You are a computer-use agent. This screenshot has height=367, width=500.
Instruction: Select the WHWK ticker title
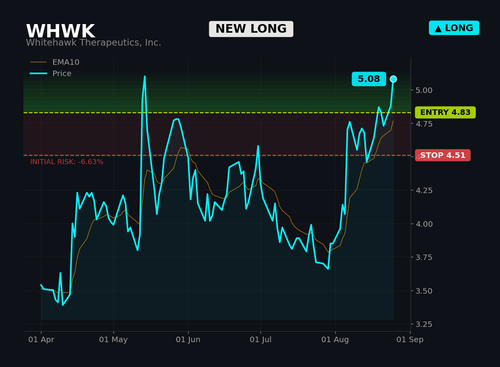pyautogui.click(x=60, y=31)
